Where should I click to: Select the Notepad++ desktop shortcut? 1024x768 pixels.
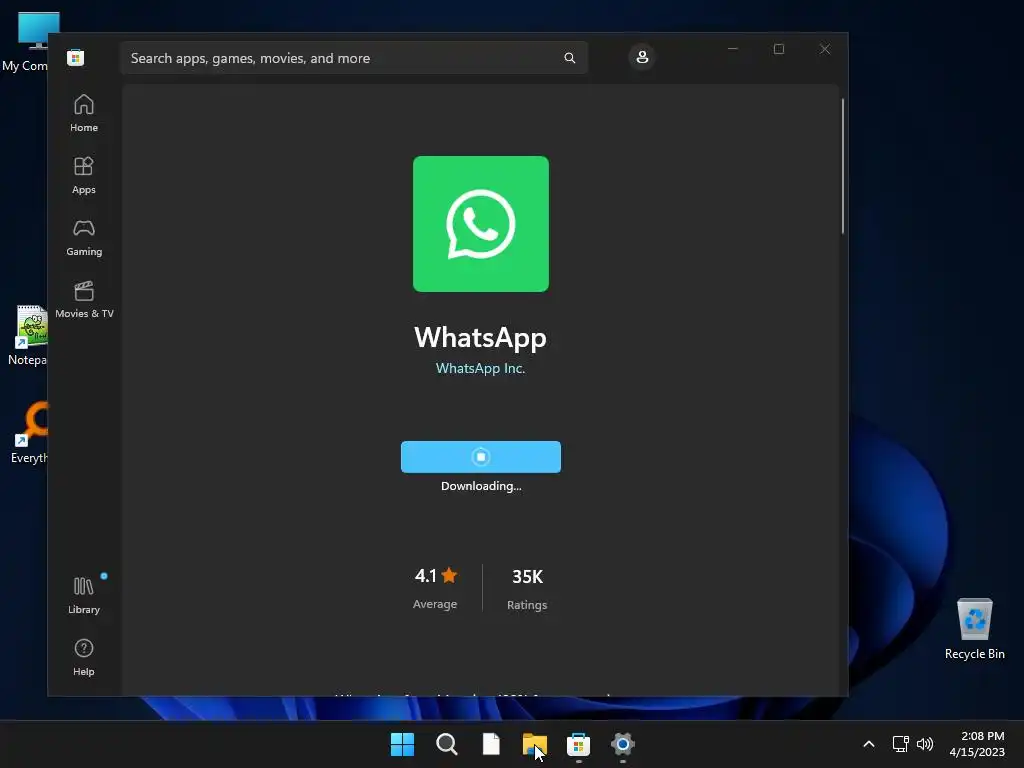coord(26,335)
